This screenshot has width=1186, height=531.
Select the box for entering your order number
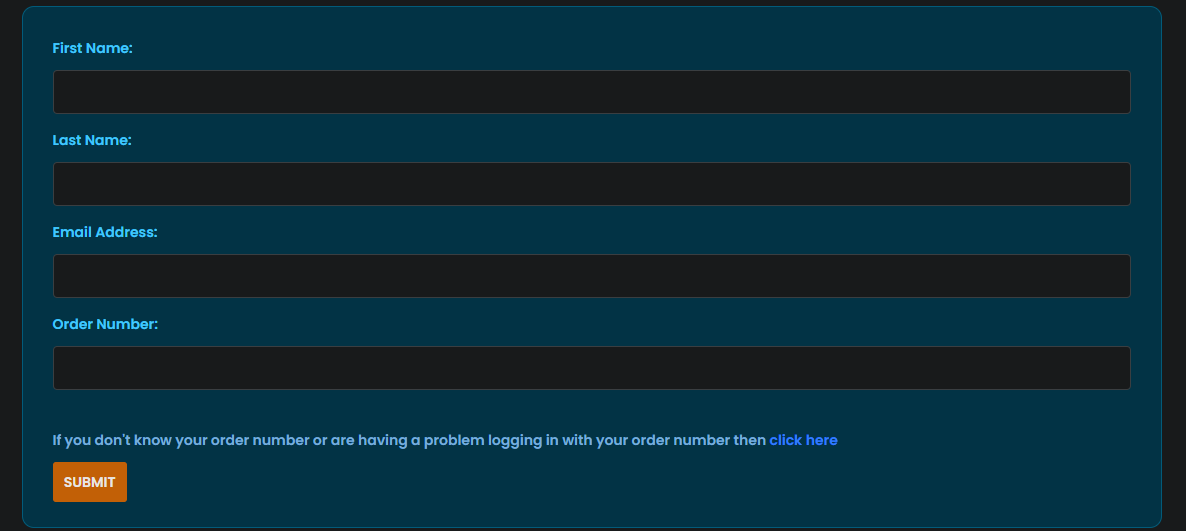(591, 368)
